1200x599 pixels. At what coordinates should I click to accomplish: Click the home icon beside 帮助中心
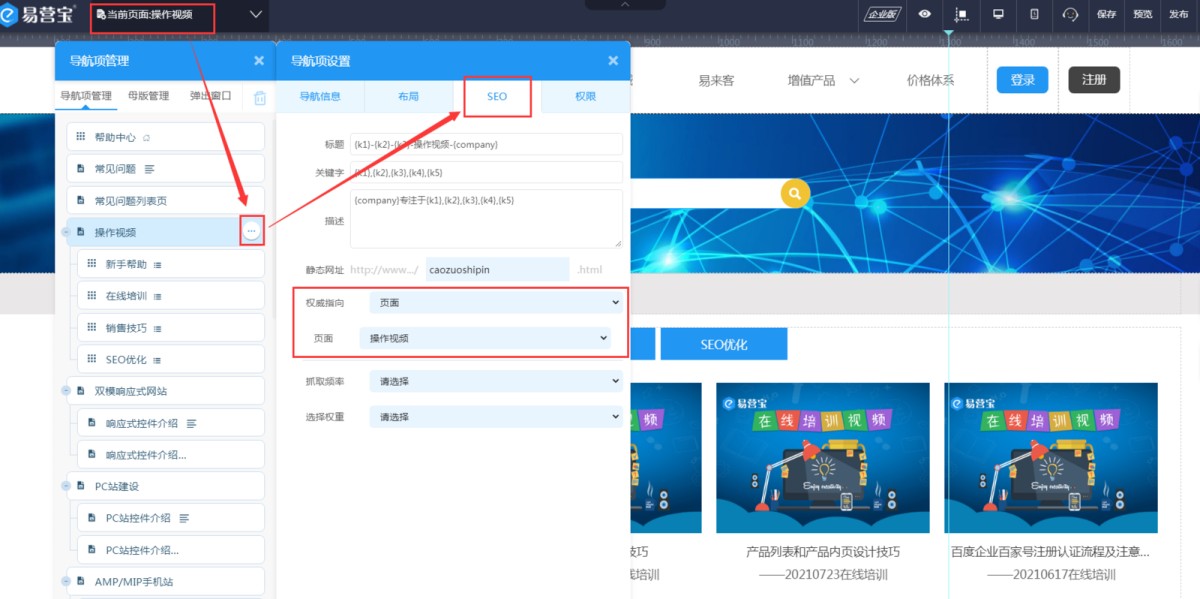(x=147, y=137)
